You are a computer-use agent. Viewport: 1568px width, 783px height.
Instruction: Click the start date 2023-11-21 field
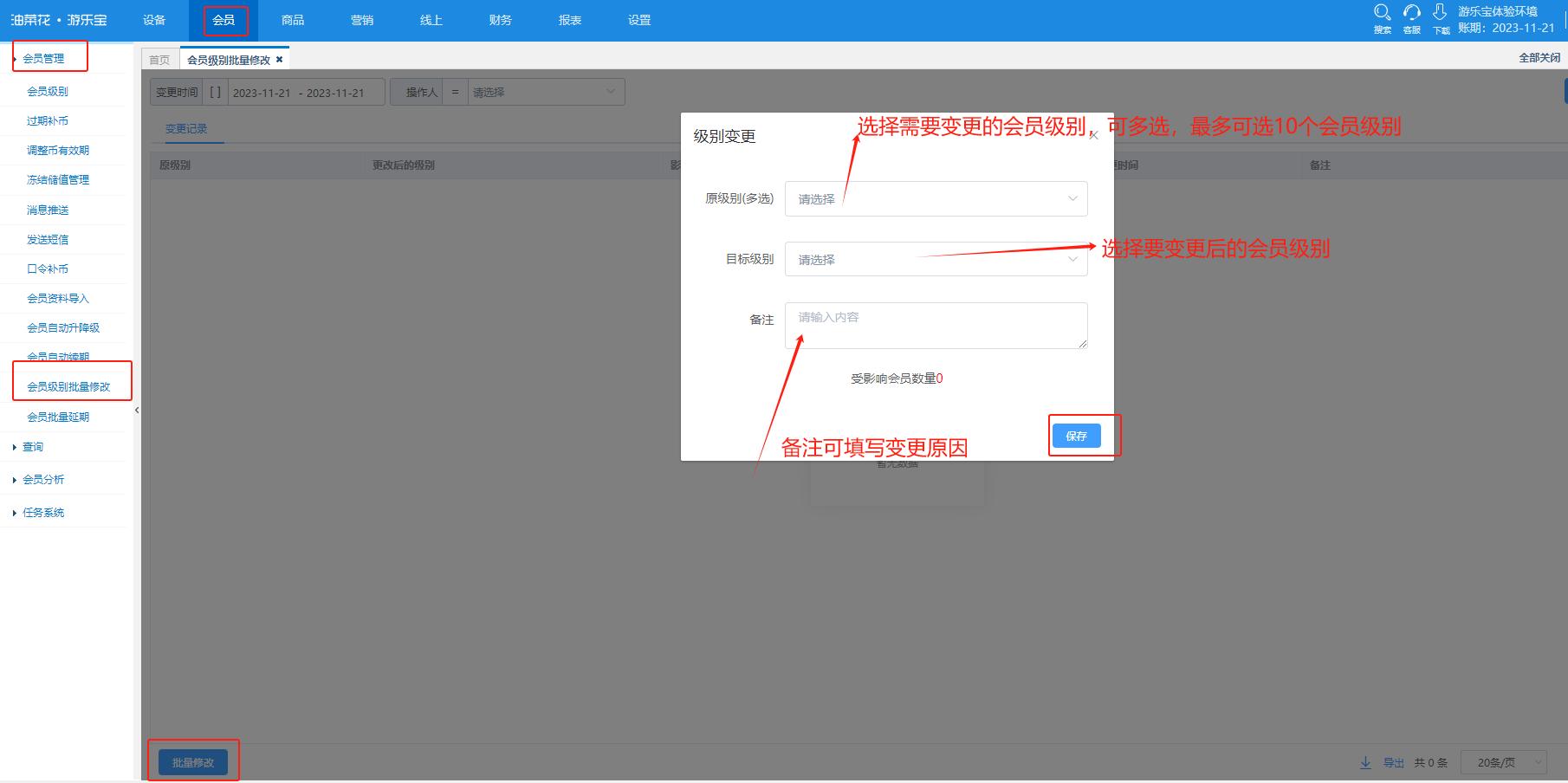[262, 93]
